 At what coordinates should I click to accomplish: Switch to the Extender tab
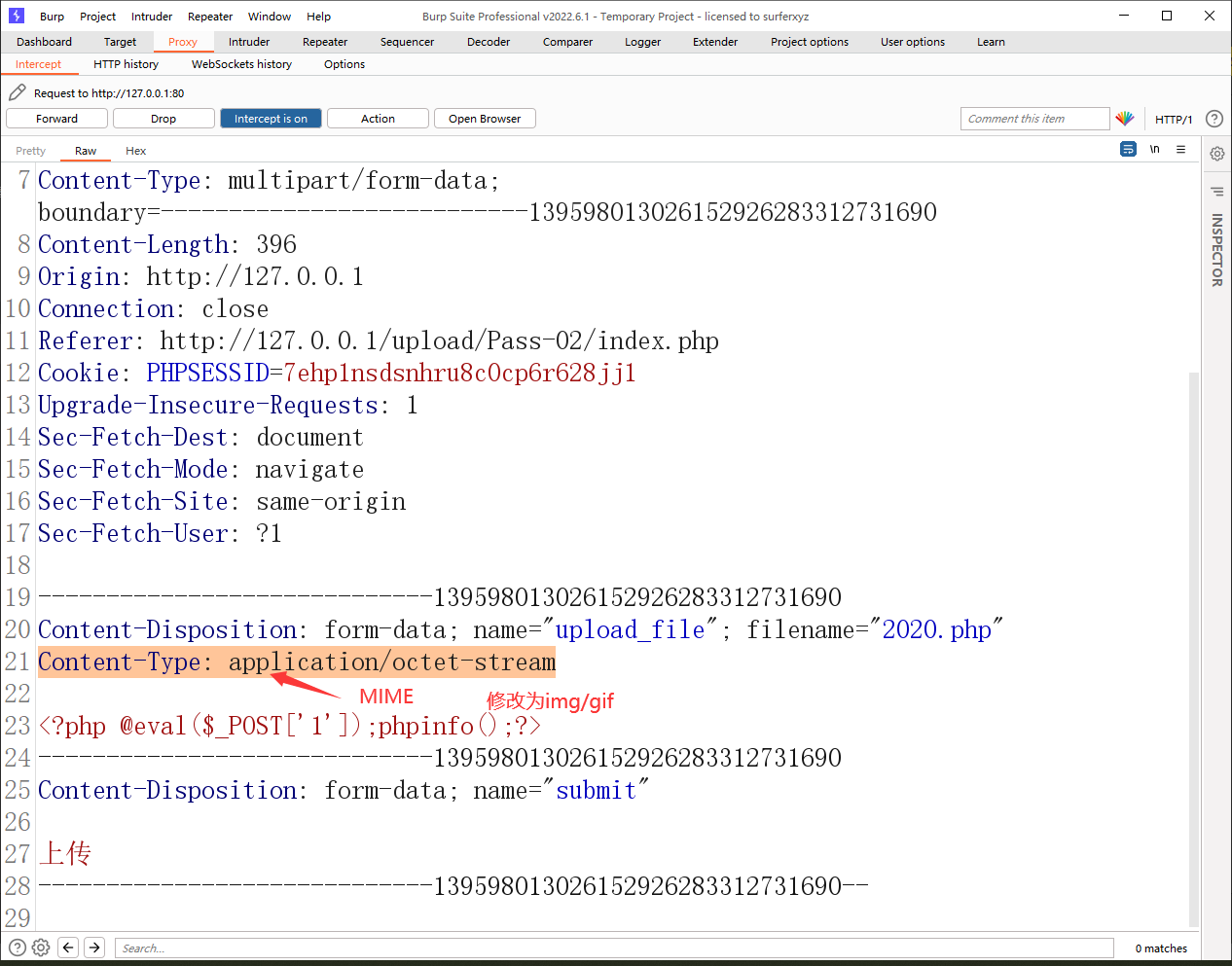715,42
